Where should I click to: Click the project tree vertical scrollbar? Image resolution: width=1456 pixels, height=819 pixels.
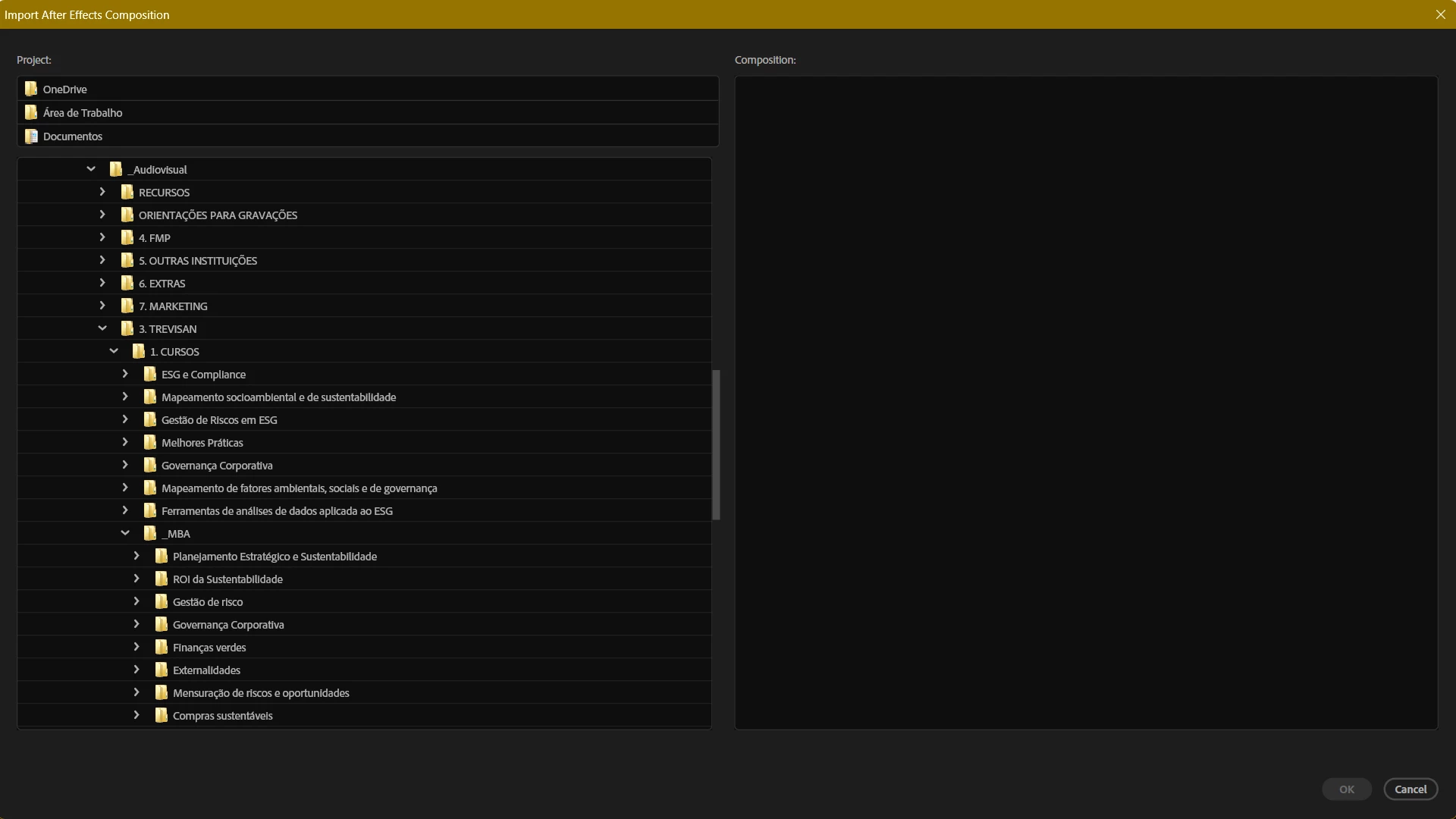716,444
